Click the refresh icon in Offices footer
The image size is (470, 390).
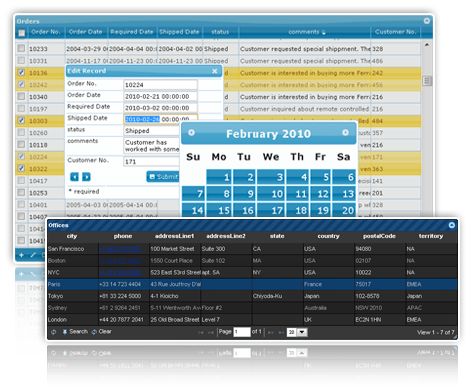click(x=54, y=332)
